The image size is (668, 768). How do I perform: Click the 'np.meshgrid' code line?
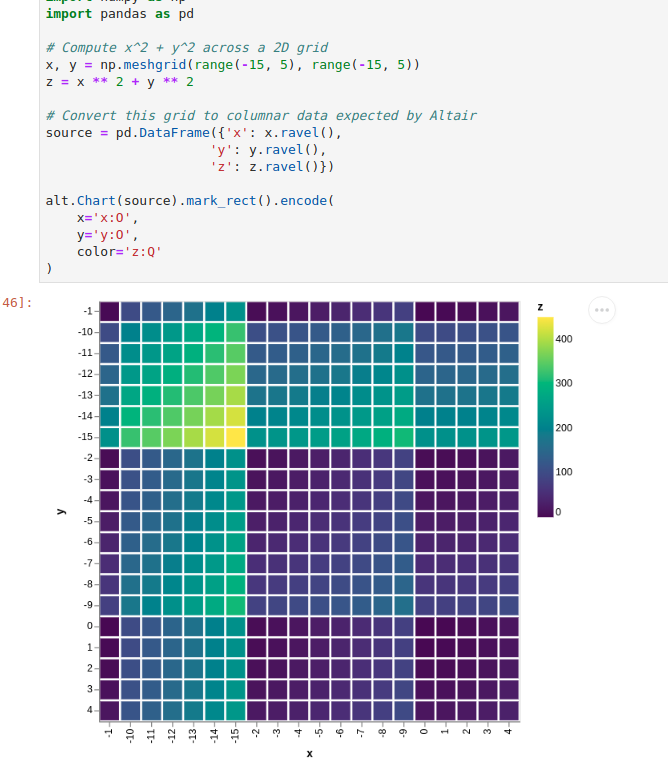pyautogui.click(x=233, y=65)
